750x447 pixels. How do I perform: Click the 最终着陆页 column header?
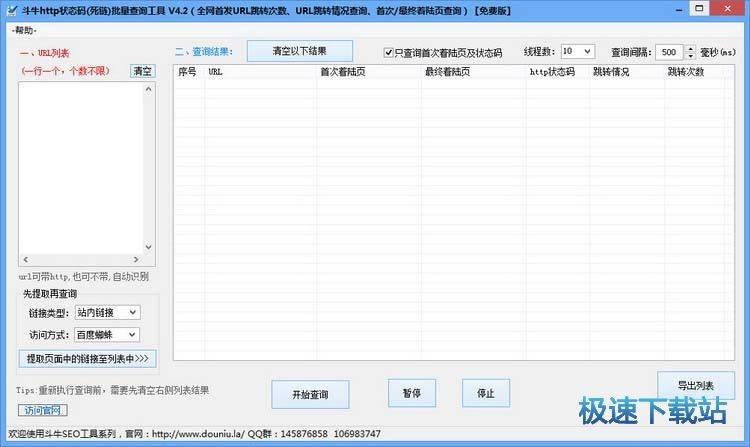[474, 72]
